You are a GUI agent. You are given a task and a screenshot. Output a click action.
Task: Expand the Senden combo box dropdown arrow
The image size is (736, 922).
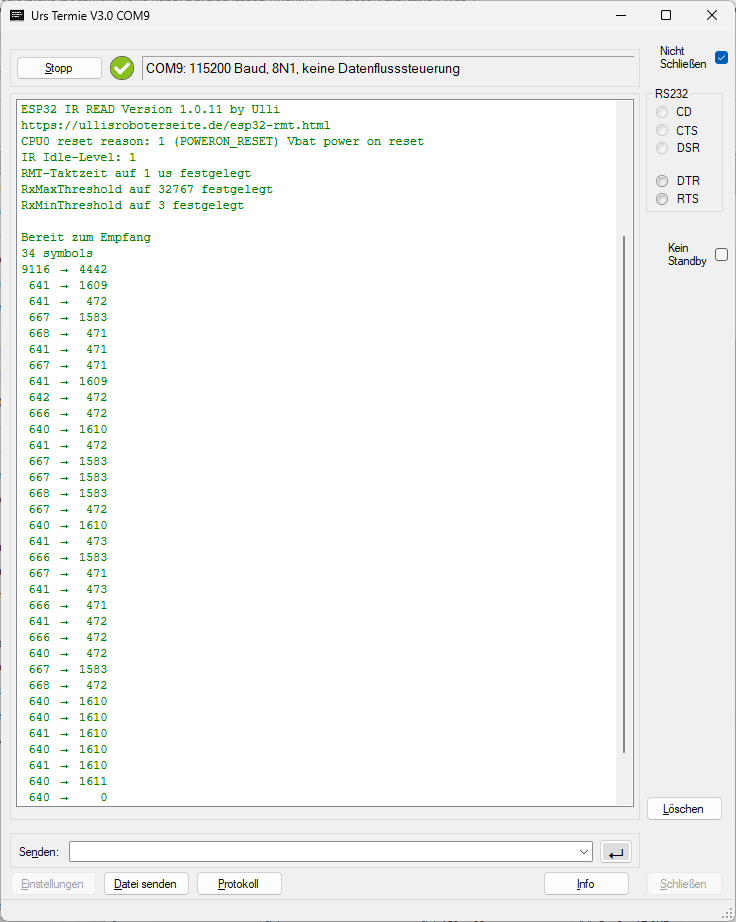[x=585, y=852]
